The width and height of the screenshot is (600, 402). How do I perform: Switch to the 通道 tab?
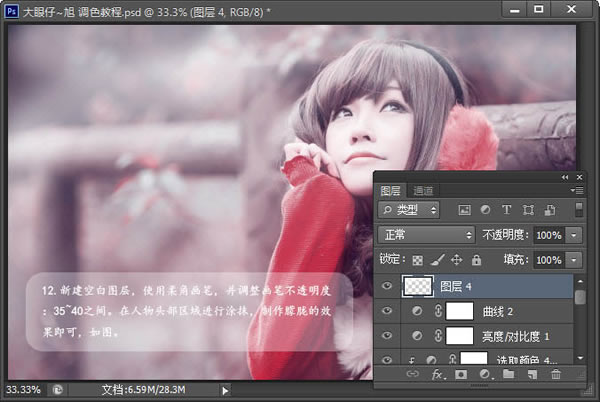tap(423, 190)
